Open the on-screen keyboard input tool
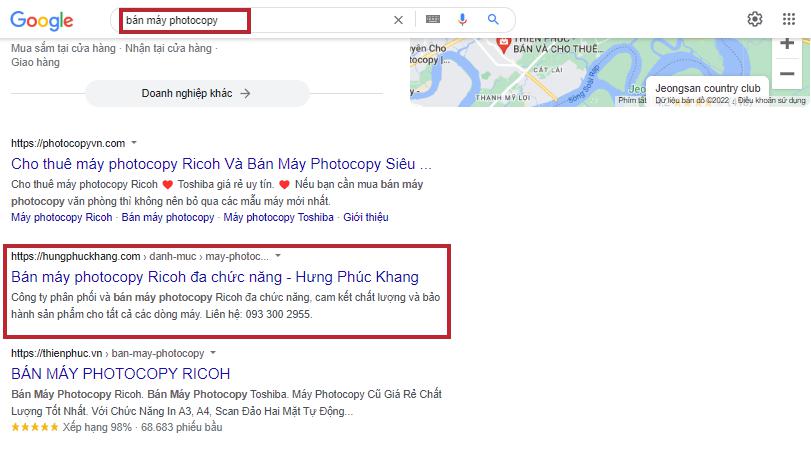Image resolution: width=811 pixels, height=458 pixels. [x=433, y=20]
